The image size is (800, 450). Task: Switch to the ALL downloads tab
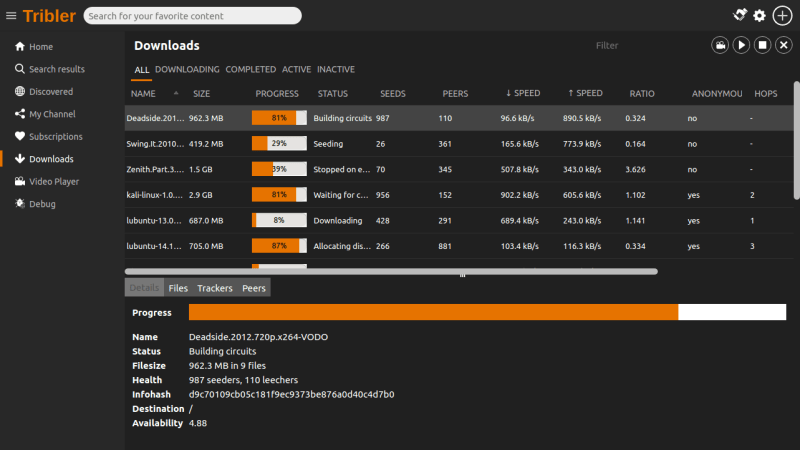pyautogui.click(x=141, y=70)
